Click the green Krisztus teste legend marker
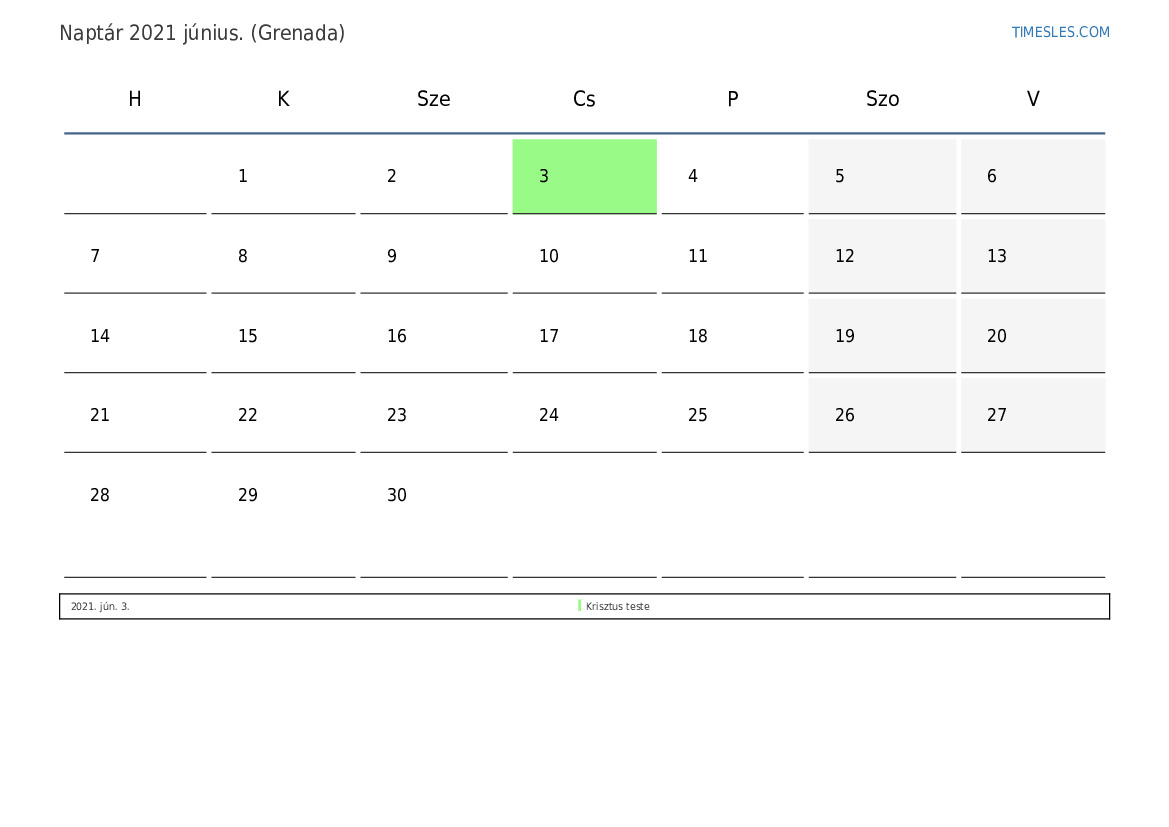This screenshot has width=1169, height=827. pyautogui.click(x=579, y=606)
